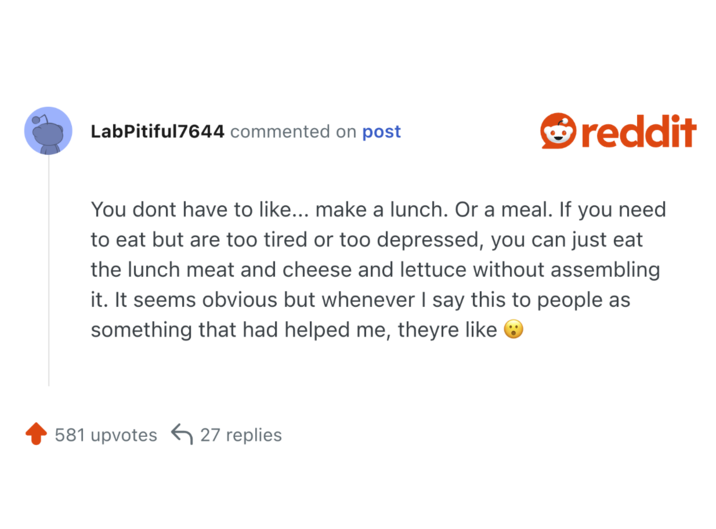716x529 pixels.
Task: Click the orange "reddit" wordmark
Action: click(x=638, y=132)
